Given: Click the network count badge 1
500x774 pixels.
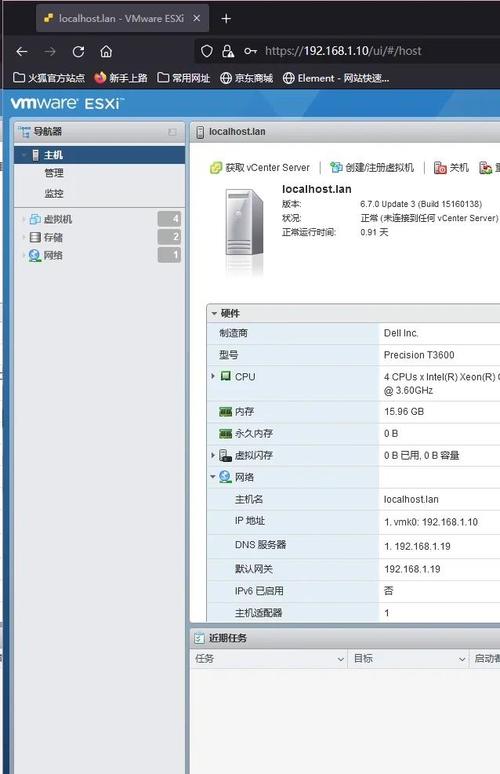Looking at the screenshot, I should [169, 255].
